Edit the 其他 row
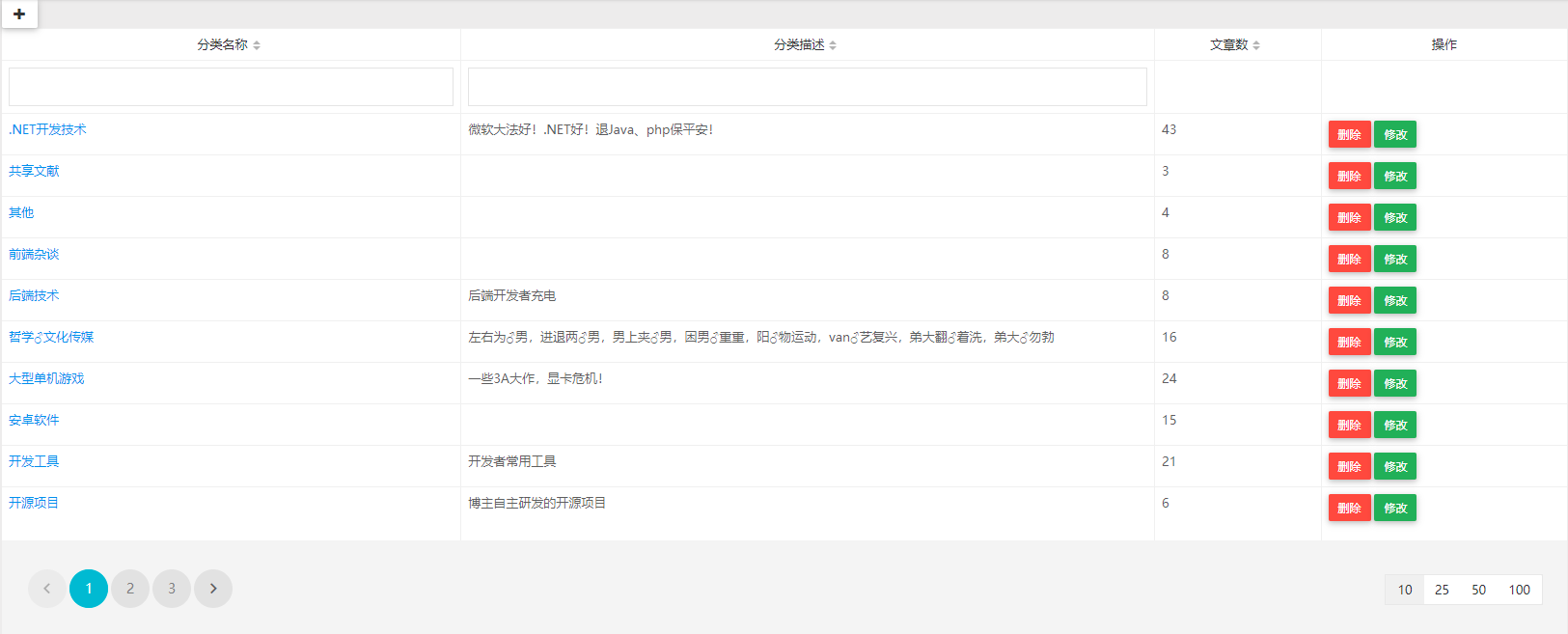The height and width of the screenshot is (634, 1568). point(1395,218)
